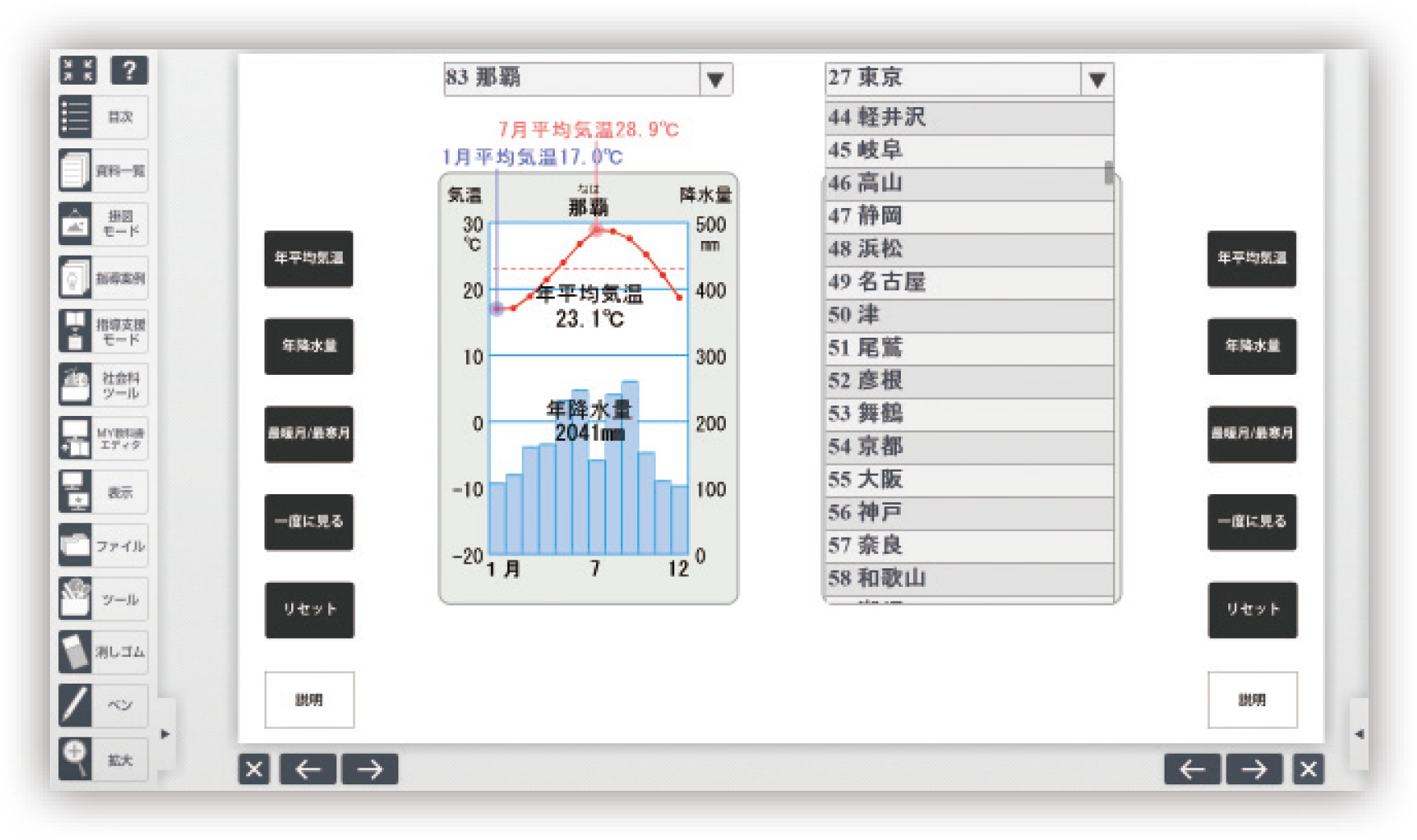Toggle 年平均気温 on the left graph
The height and width of the screenshot is (840, 1417).
pyautogui.click(x=309, y=259)
